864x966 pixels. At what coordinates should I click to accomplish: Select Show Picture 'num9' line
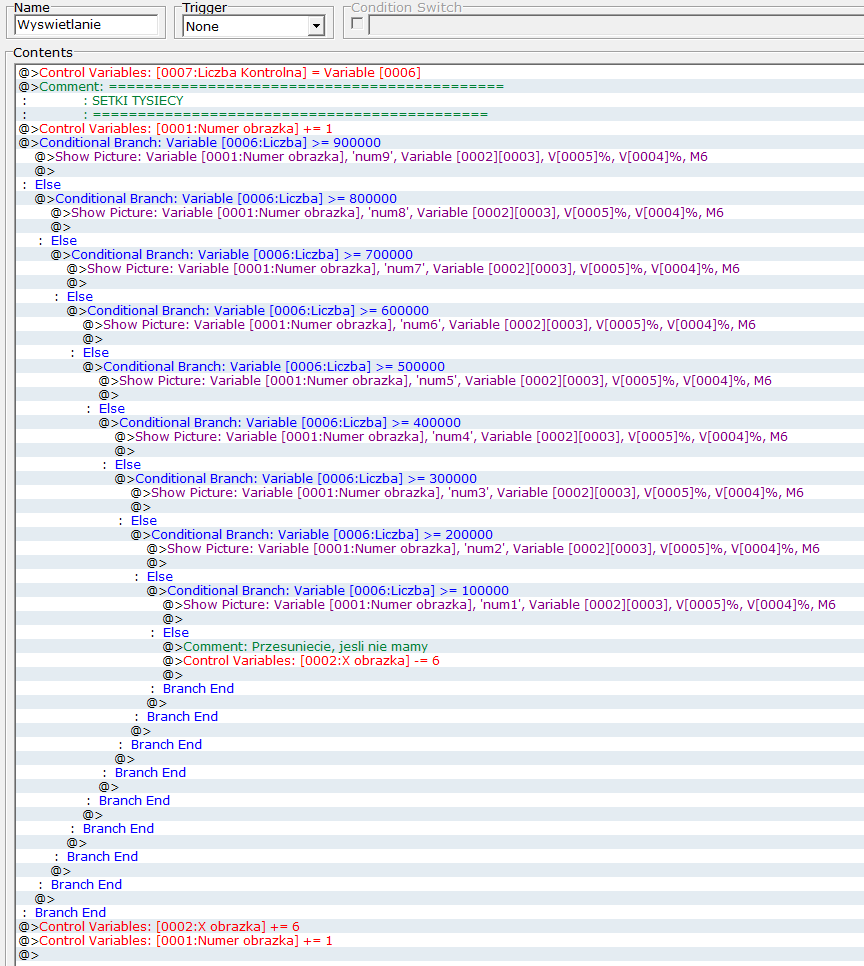tap(371, 156)
